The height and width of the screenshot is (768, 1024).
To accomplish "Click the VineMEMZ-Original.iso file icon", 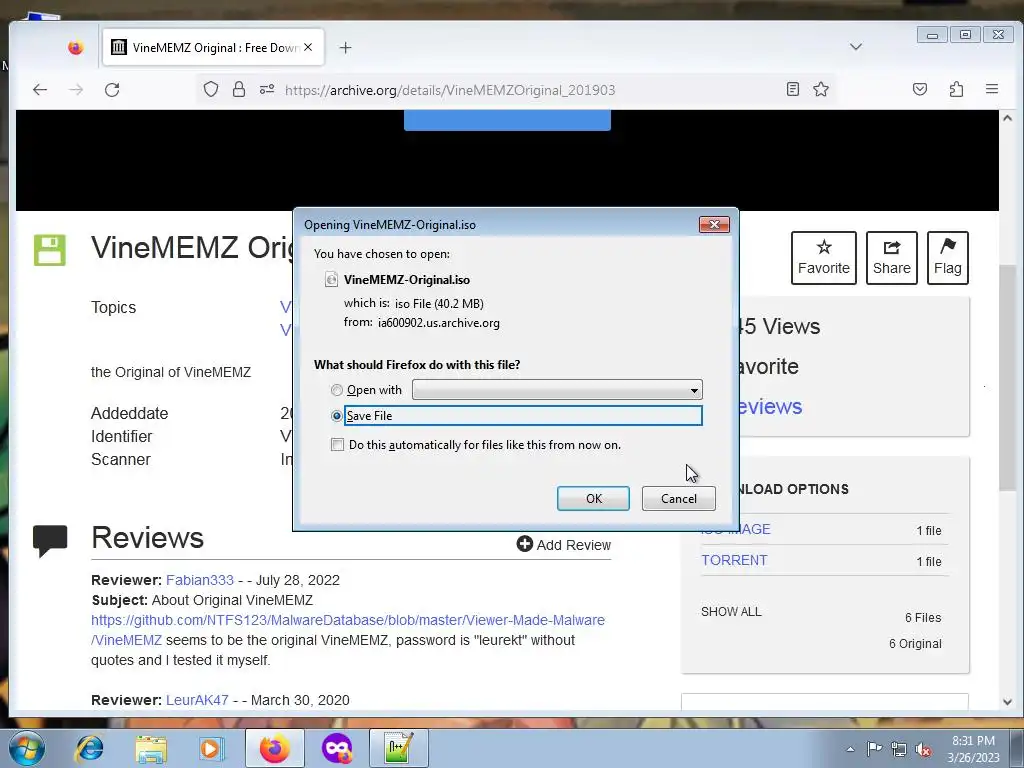I will (x=331, y=280).
